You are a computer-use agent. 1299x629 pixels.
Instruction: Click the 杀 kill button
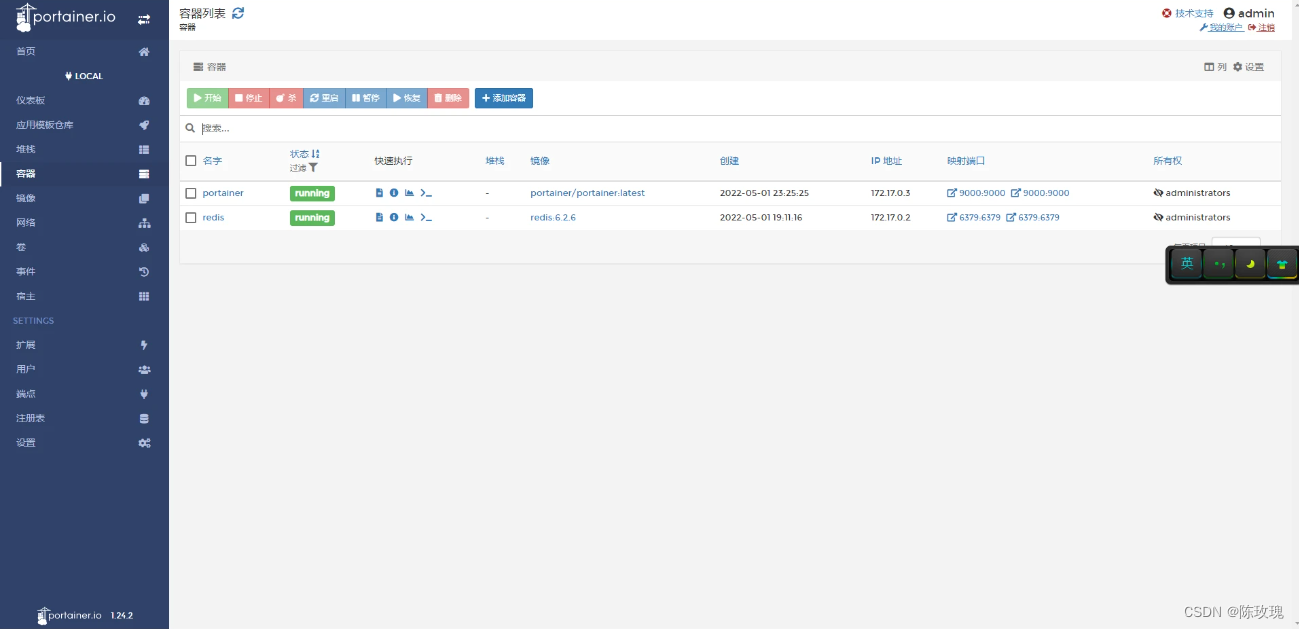(x=286, y=98)
